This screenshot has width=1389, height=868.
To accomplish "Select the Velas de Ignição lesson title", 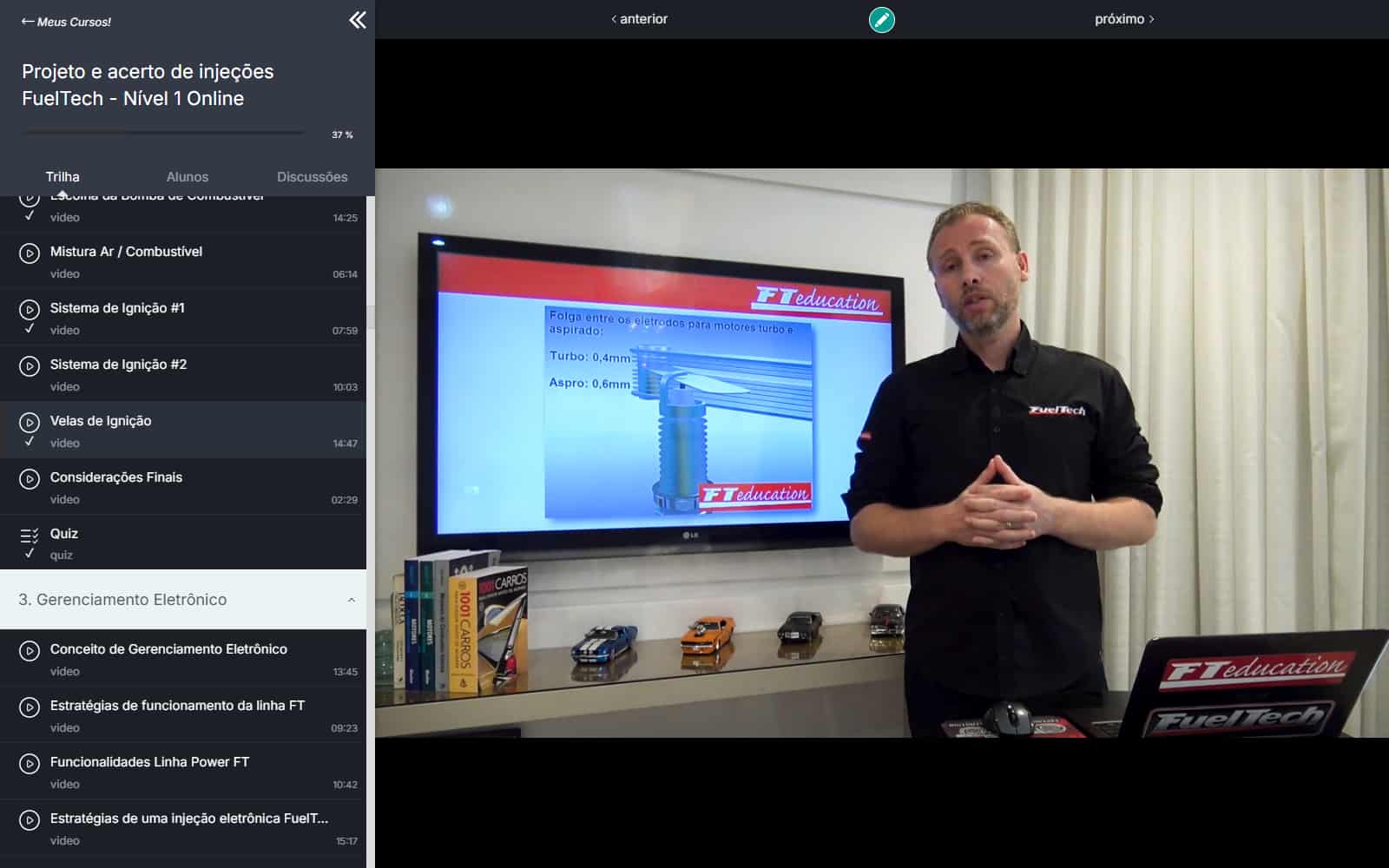I will 101,421.
